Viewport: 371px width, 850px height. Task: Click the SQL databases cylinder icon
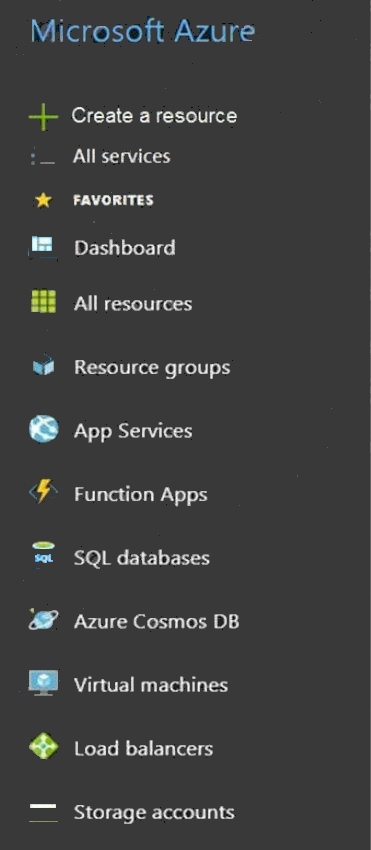(x=43, y=556)
